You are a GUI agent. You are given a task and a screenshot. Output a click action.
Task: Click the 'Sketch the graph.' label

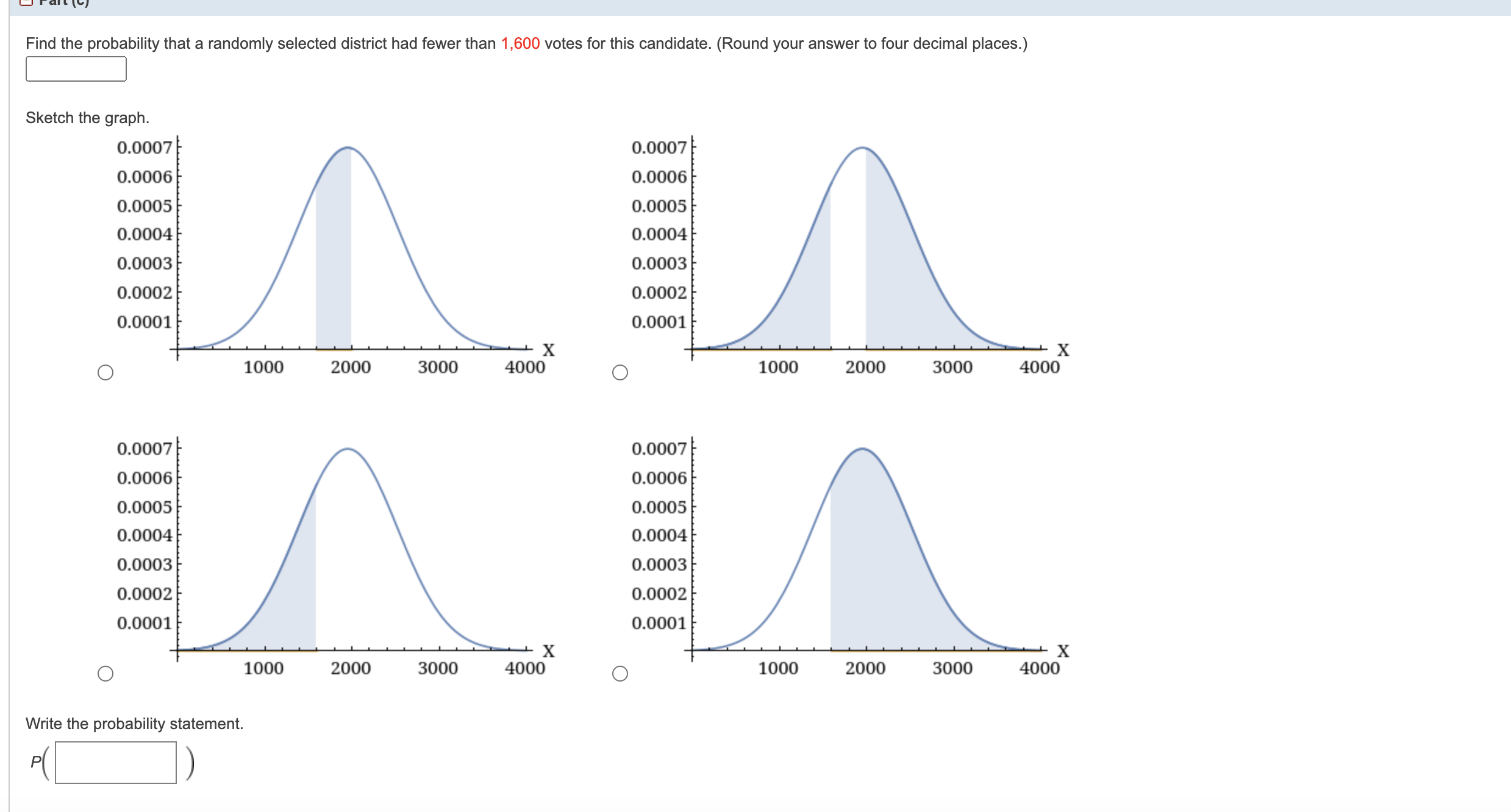pyautogui.click(x=87, y=118)
